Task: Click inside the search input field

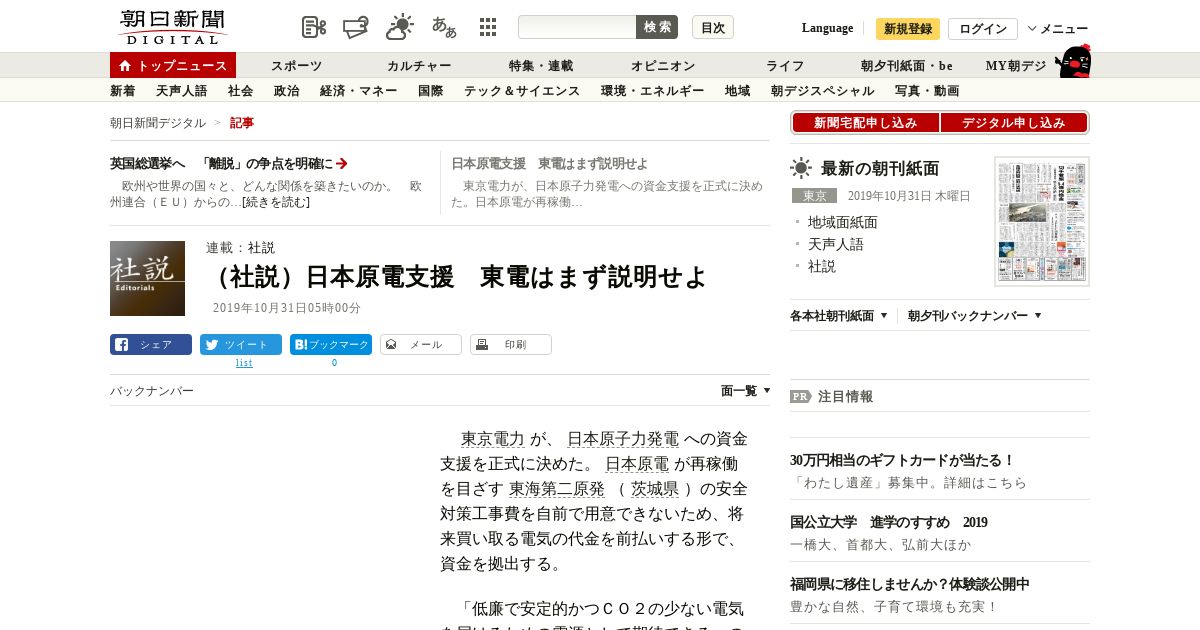Action: (577, 27)
